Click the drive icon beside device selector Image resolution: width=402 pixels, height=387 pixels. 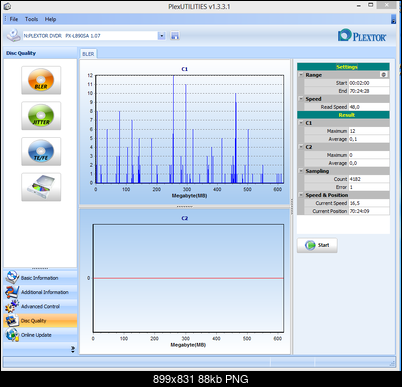[14, 35]
